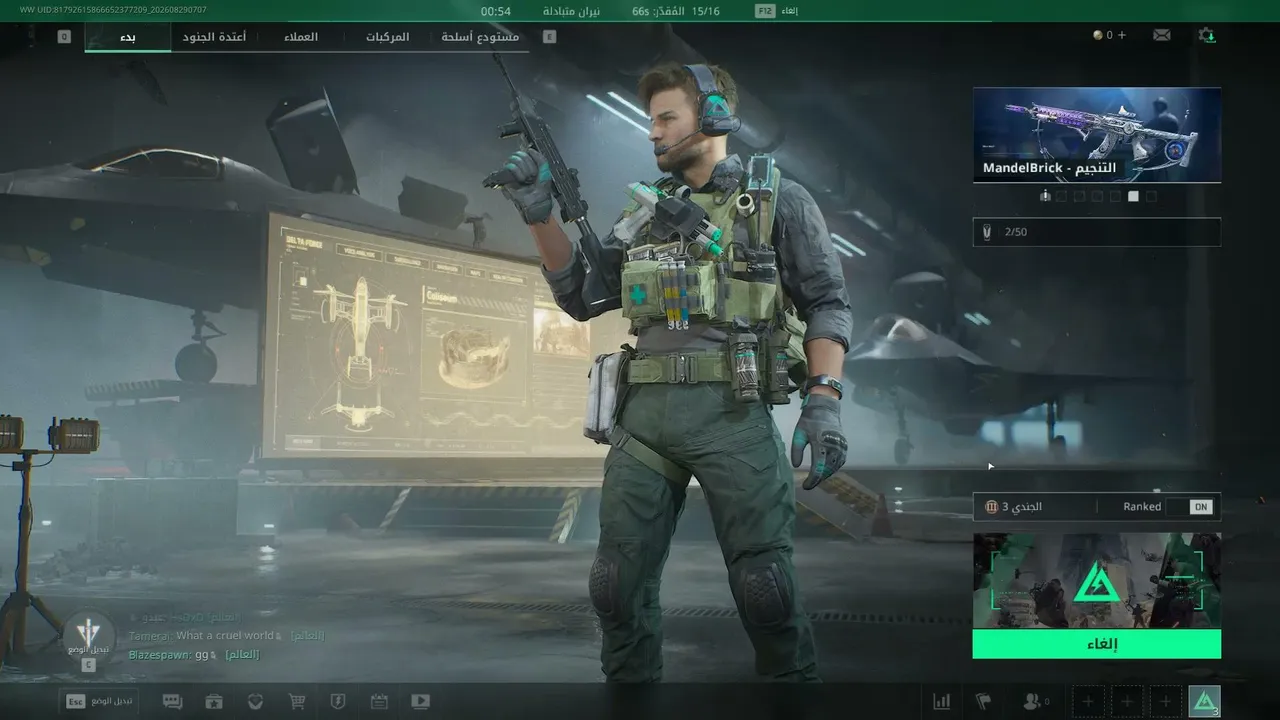Screen dimensions: 1280x720
Task: Click the الجندي 3 rank label
Action: [1022, 507]
